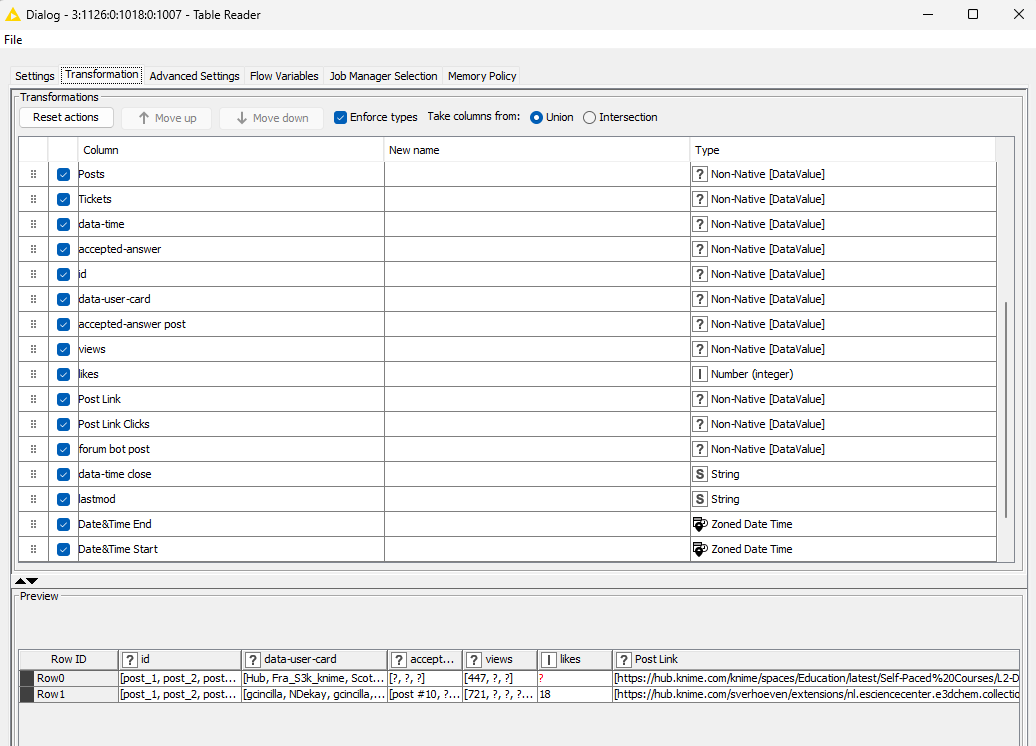The image size is (1036, 746).
Task: Click the KNIME dialog title icon
Action: (x=13, y=14)
